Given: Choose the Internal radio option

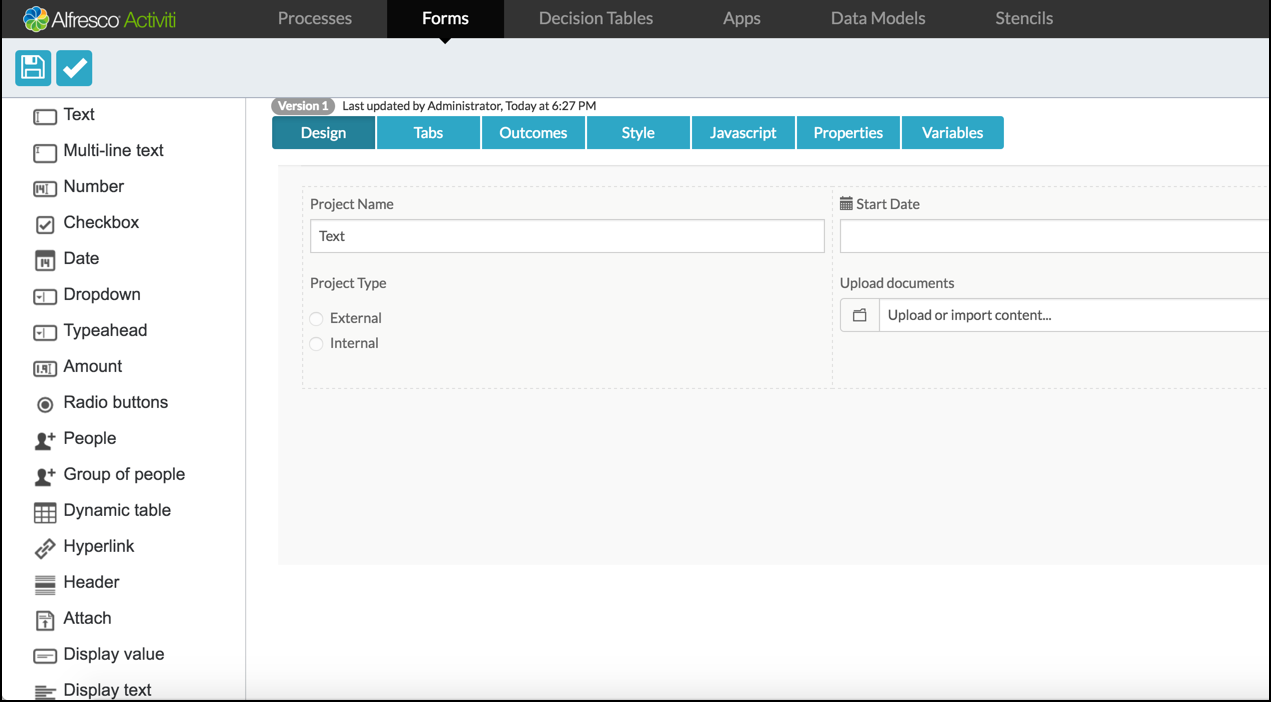Looking at the screenshot, I should point(316,344).
